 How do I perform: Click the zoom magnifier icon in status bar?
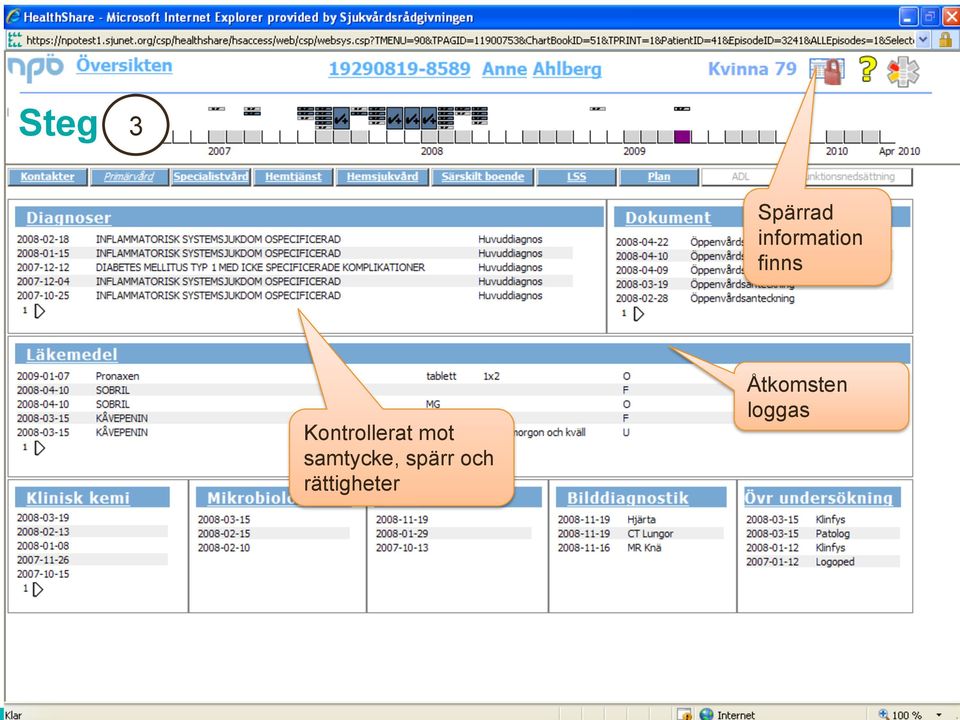click(x=883, y=714)
